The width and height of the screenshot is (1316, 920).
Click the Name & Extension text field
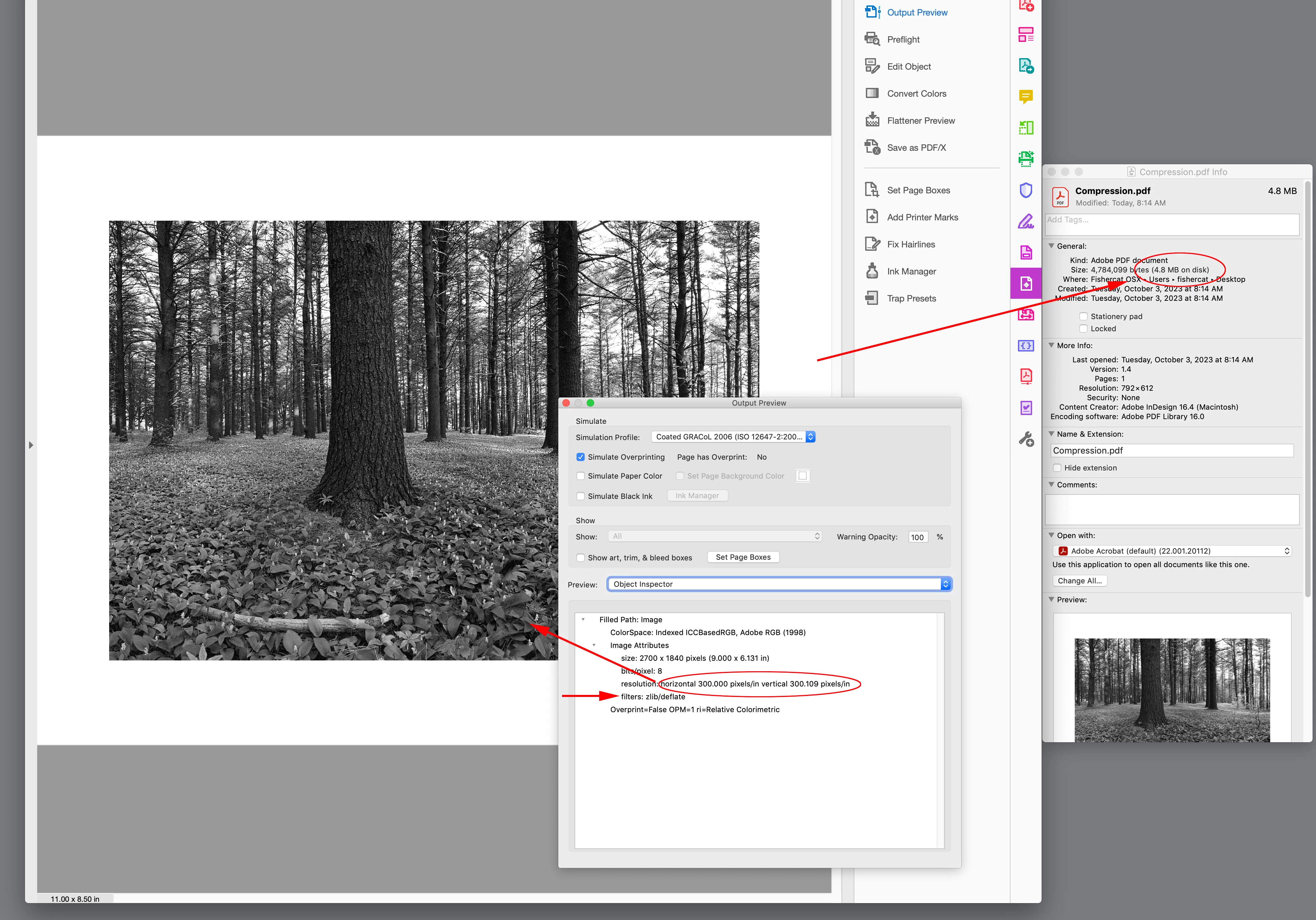pyautogui.click(x=1172, y=451)
